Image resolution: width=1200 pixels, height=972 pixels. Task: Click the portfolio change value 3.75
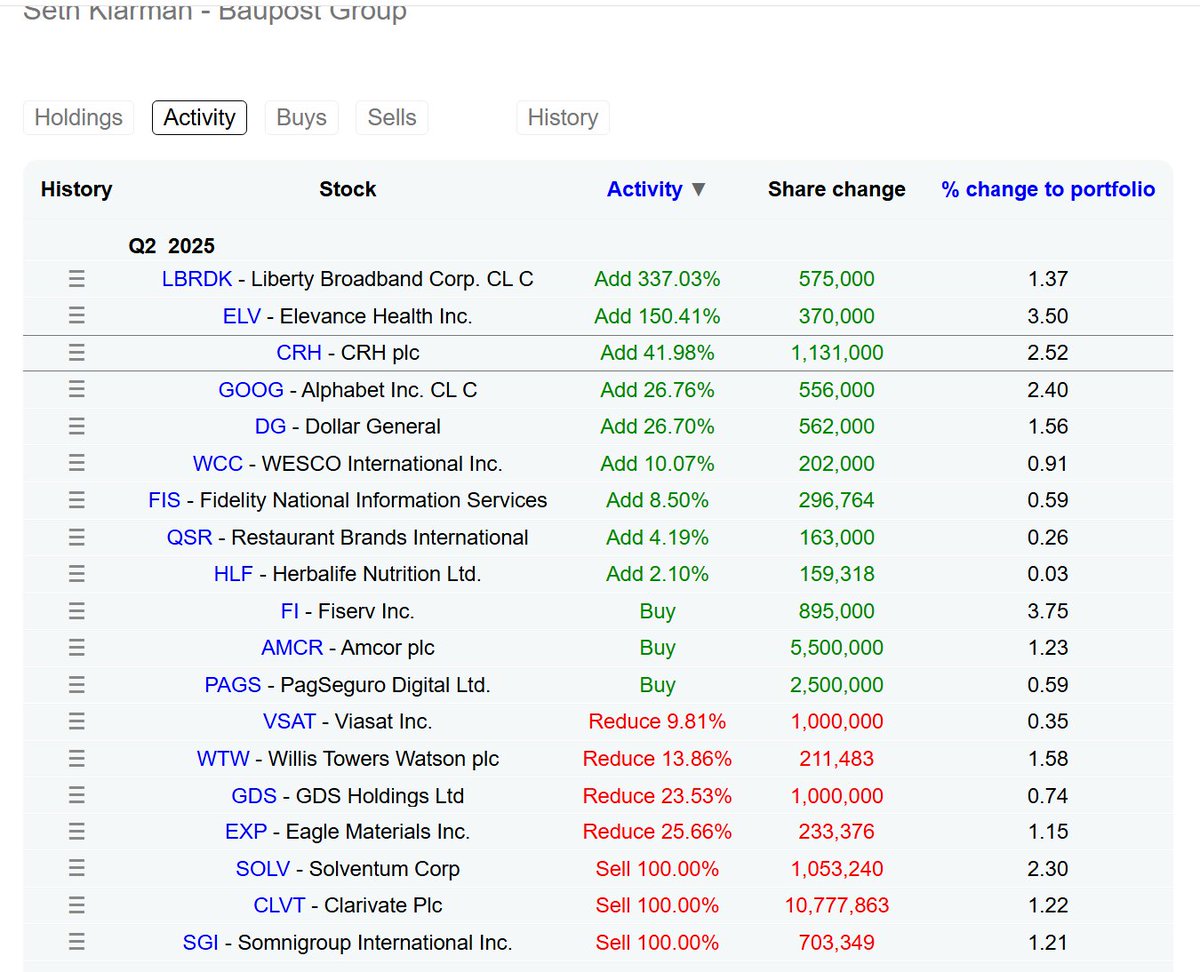pos(1048,611)
